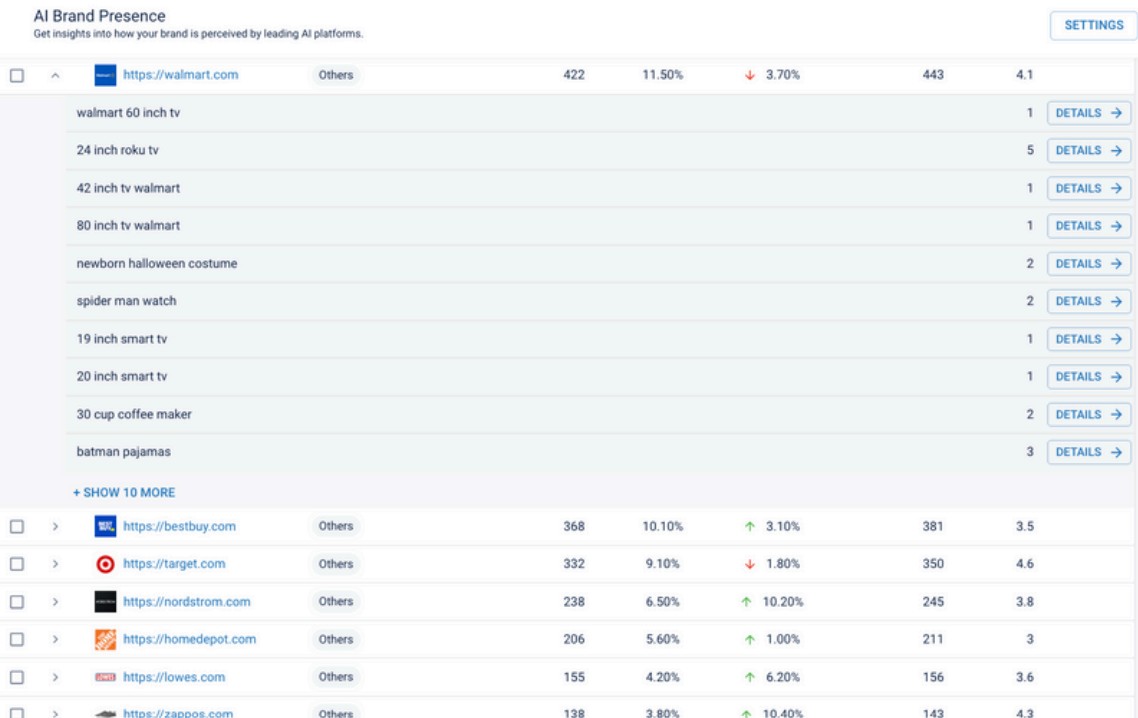Select the target.com row checkbox
Image resolution: width=1138 pixels, height=718 pixels.
point(17,565)
